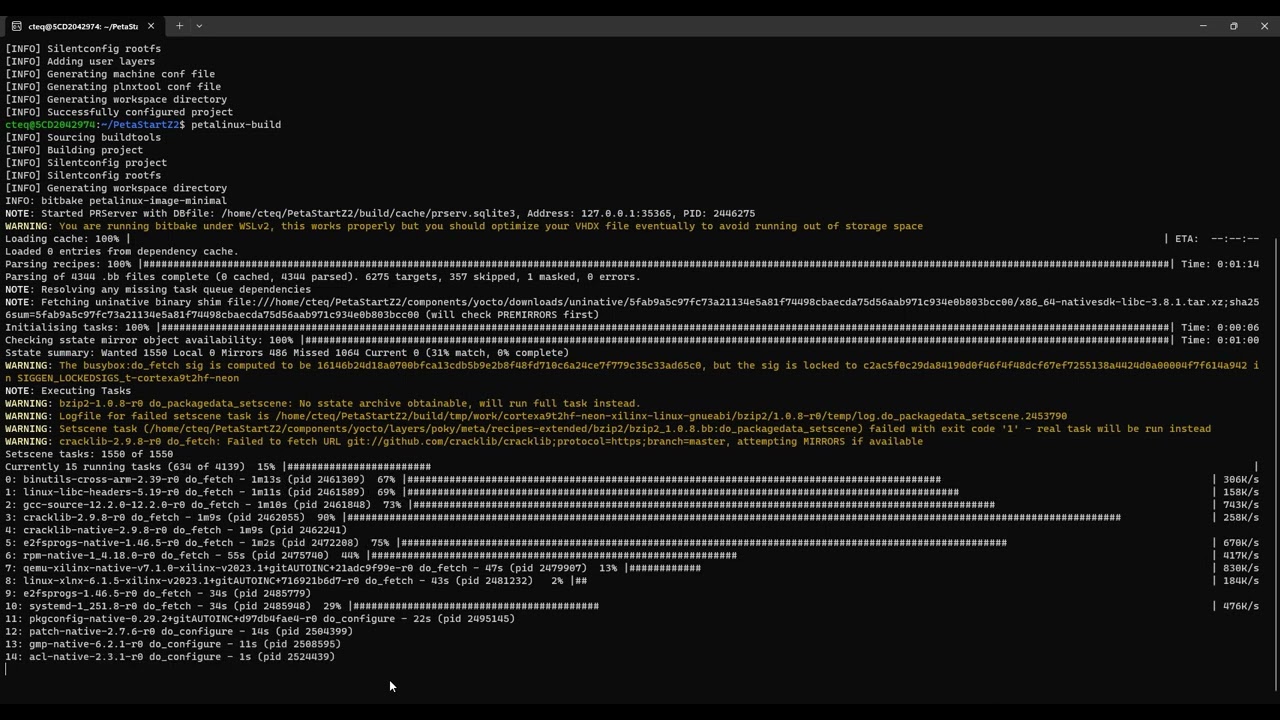Click the terminal tab shell icon
Viewport: 1280px width, 720px height.
[x=17, y=26]
